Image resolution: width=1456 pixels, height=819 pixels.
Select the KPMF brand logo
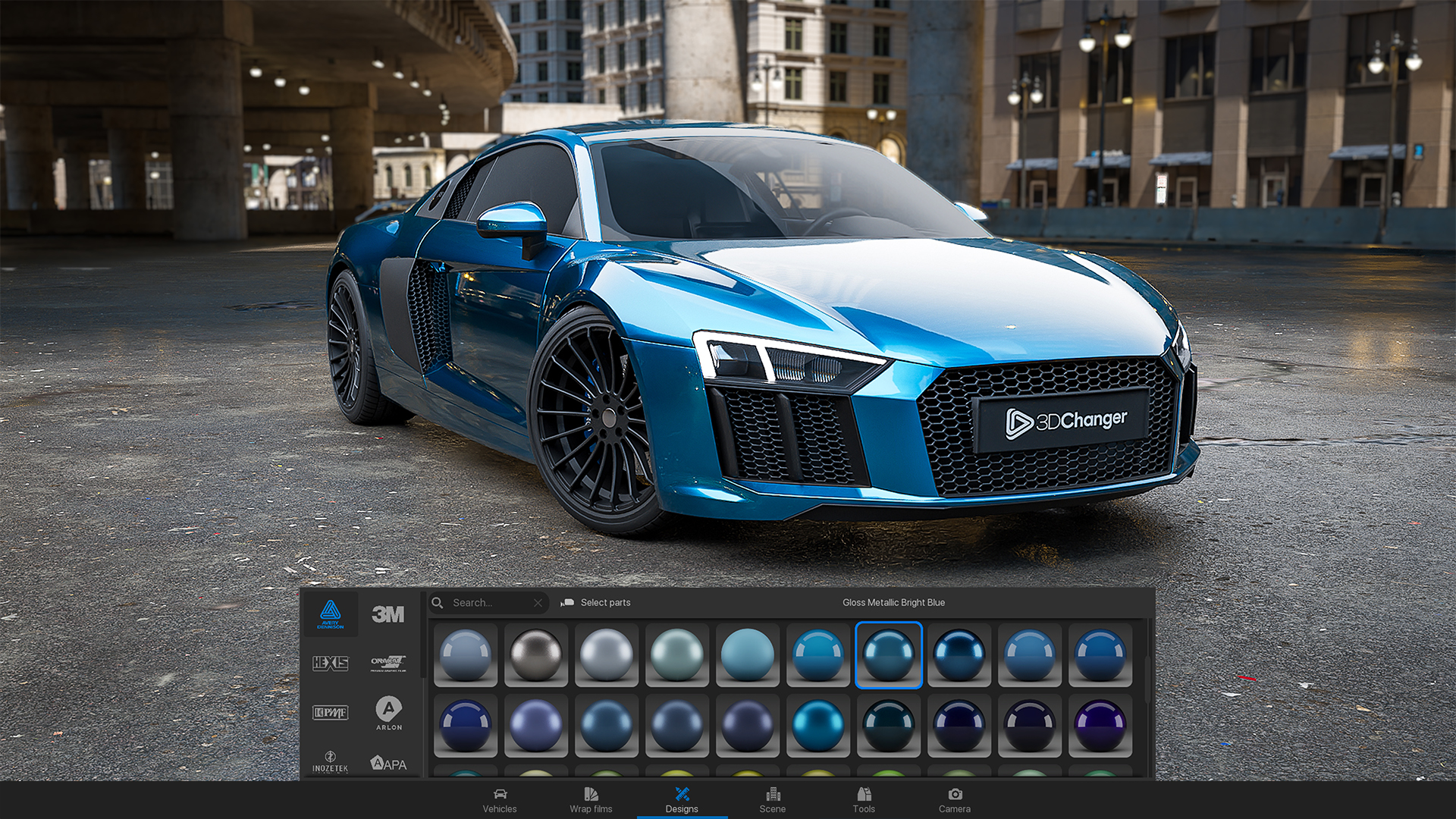331,713
